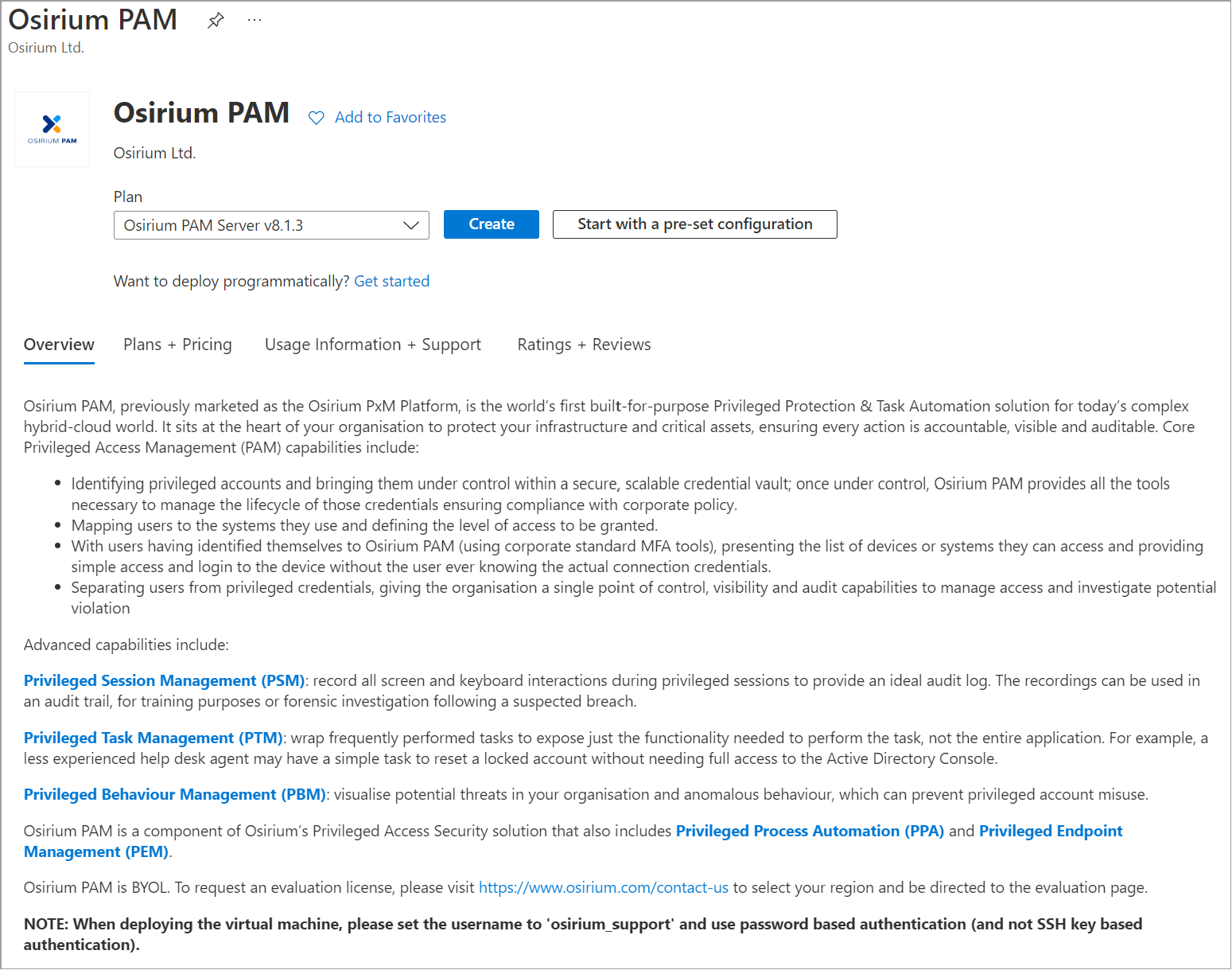Click Start with a pre-set configuration
The image size is (1232, 970).
[x=694, y=224]
